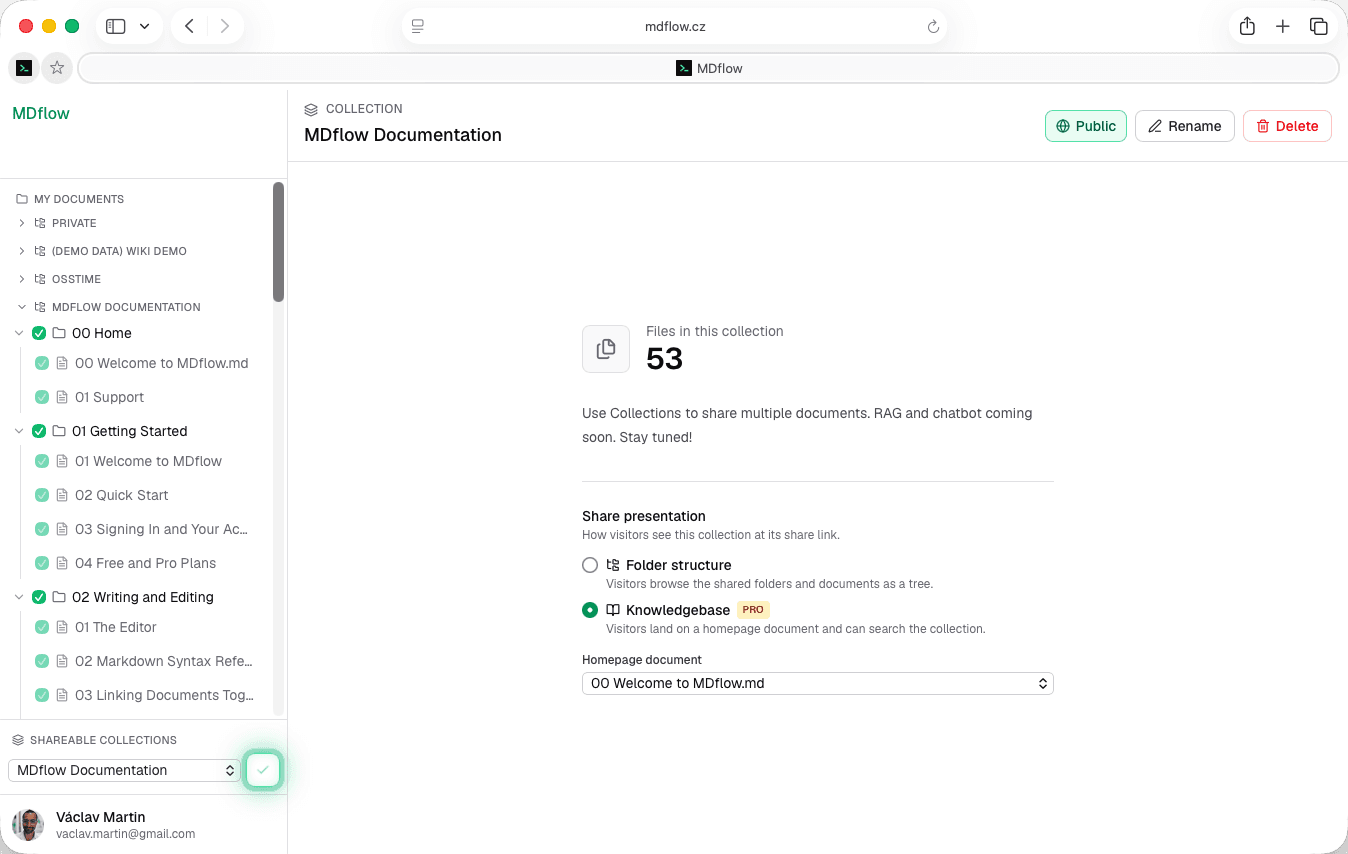1348x854 pixels.
Task: Delete the collection
Action: coord(1287,126)
